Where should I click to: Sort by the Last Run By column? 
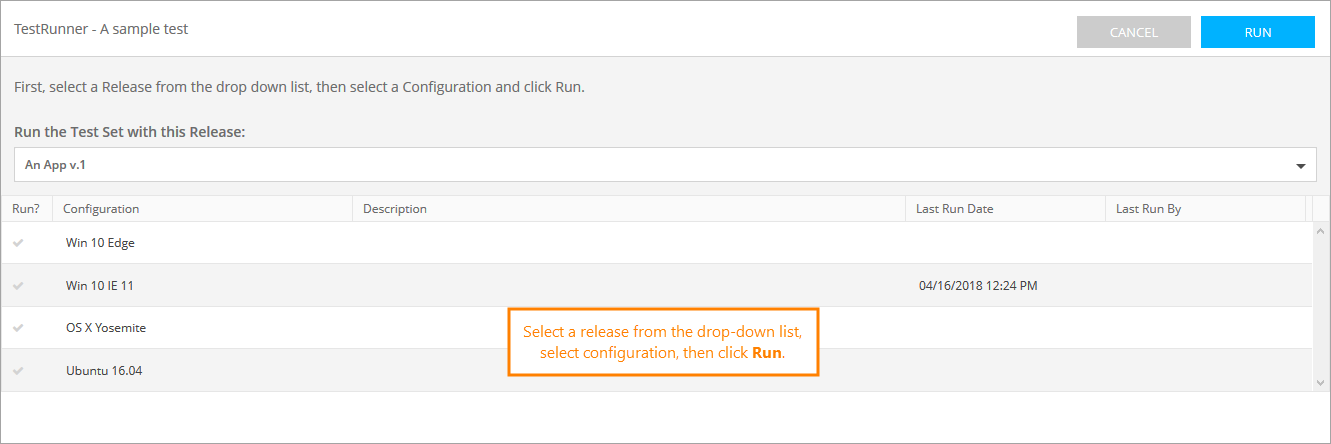1148,209
